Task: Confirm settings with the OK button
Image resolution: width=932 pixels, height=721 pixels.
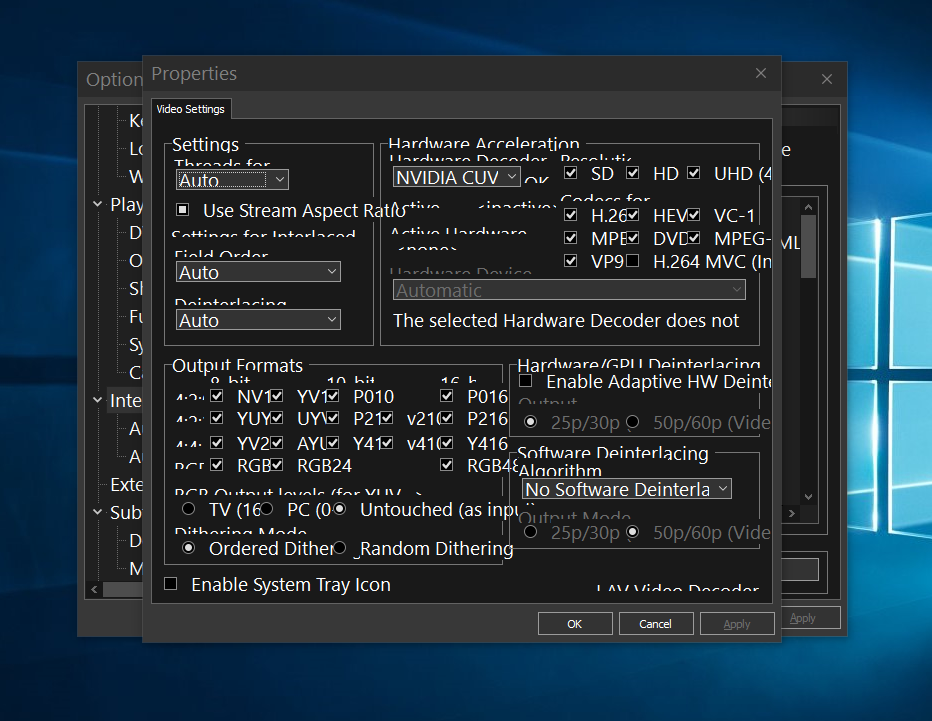Action: (575, 623)
